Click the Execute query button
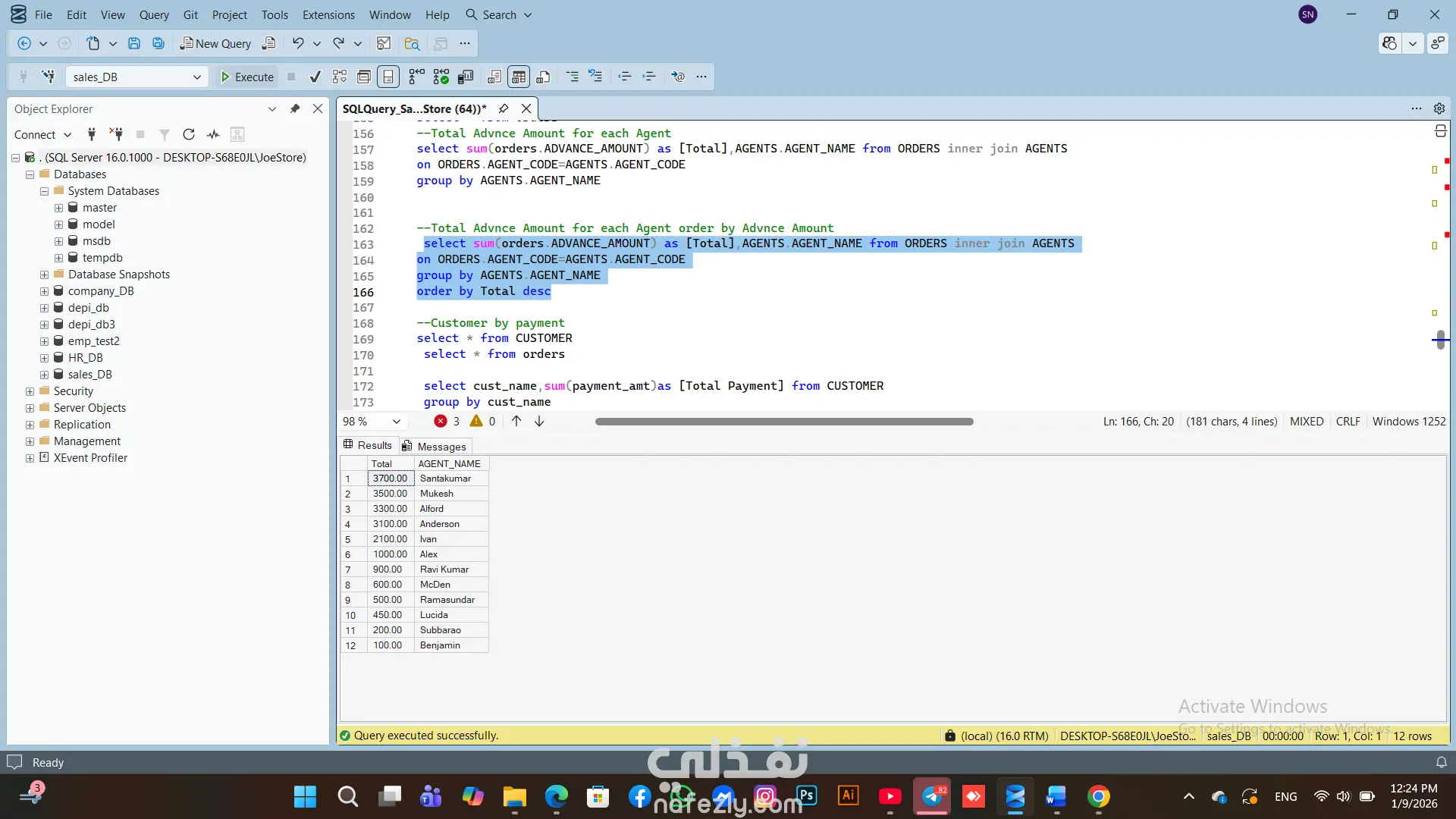 click(246, 77)
